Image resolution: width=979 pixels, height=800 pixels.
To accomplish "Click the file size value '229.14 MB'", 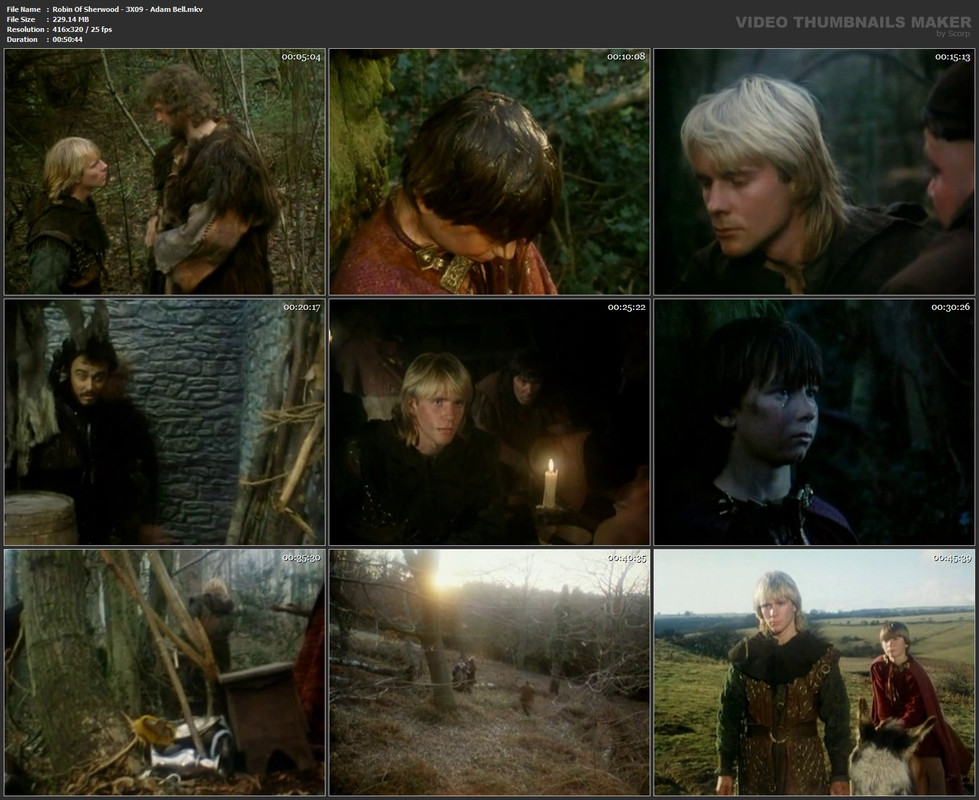I will (71, 19).
